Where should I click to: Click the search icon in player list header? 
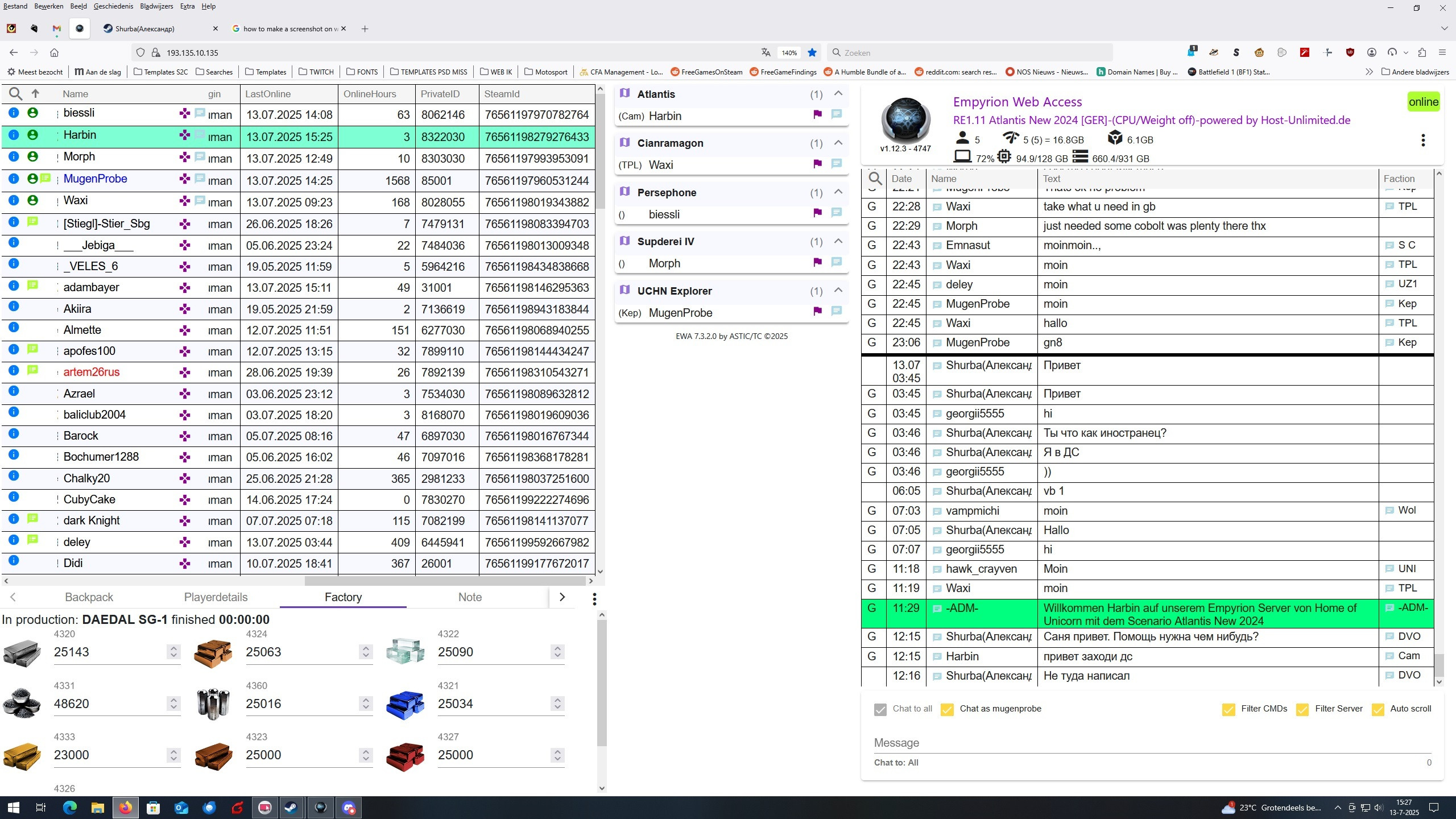pos(15,94)
